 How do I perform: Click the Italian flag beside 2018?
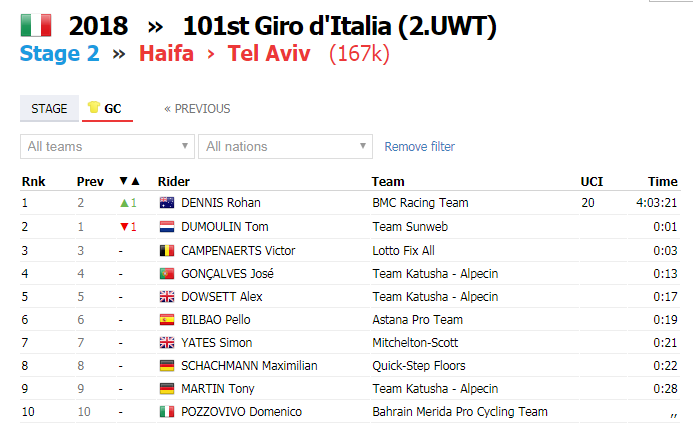click(36, 25)
